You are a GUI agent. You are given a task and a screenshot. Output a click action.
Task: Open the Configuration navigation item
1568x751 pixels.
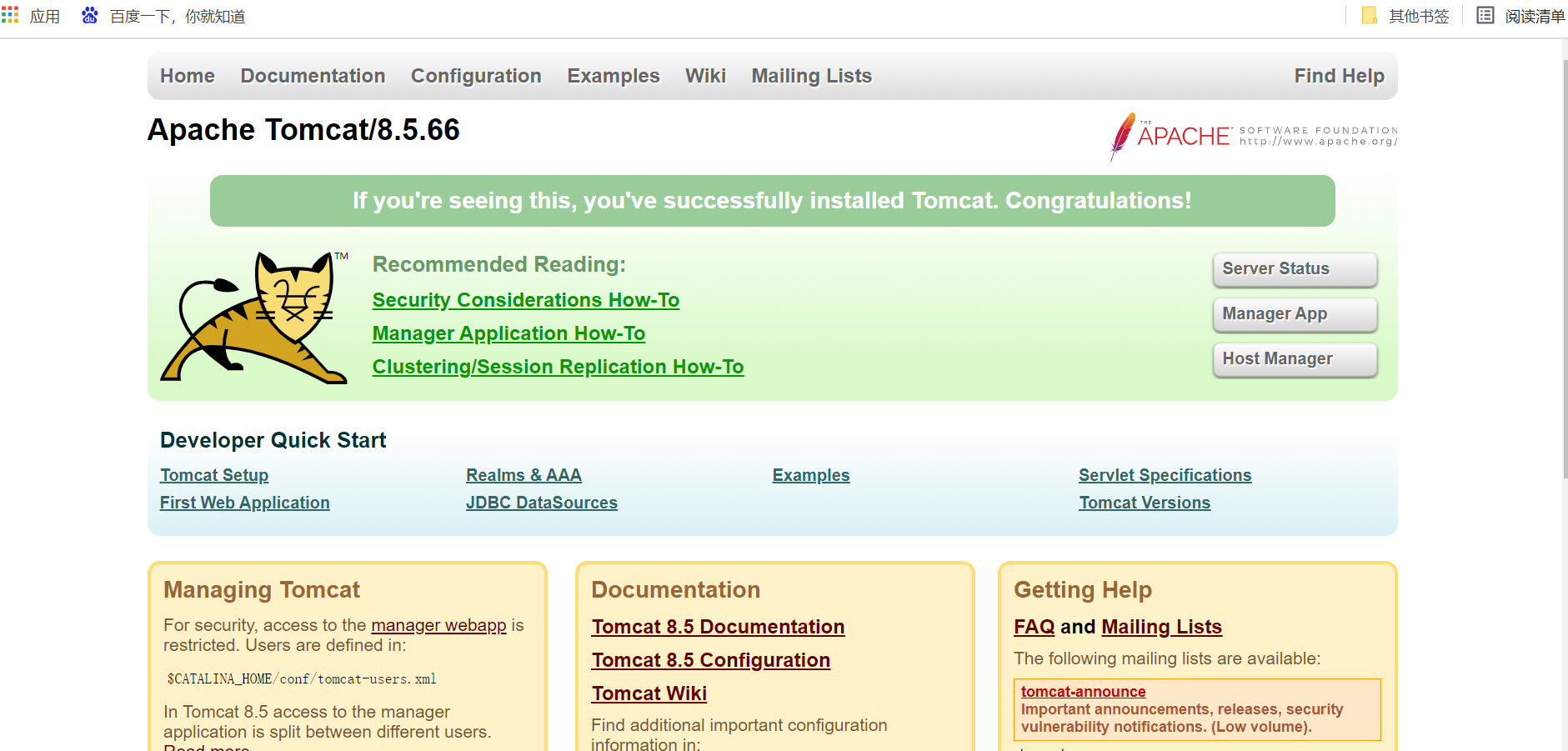pos(476,76)
